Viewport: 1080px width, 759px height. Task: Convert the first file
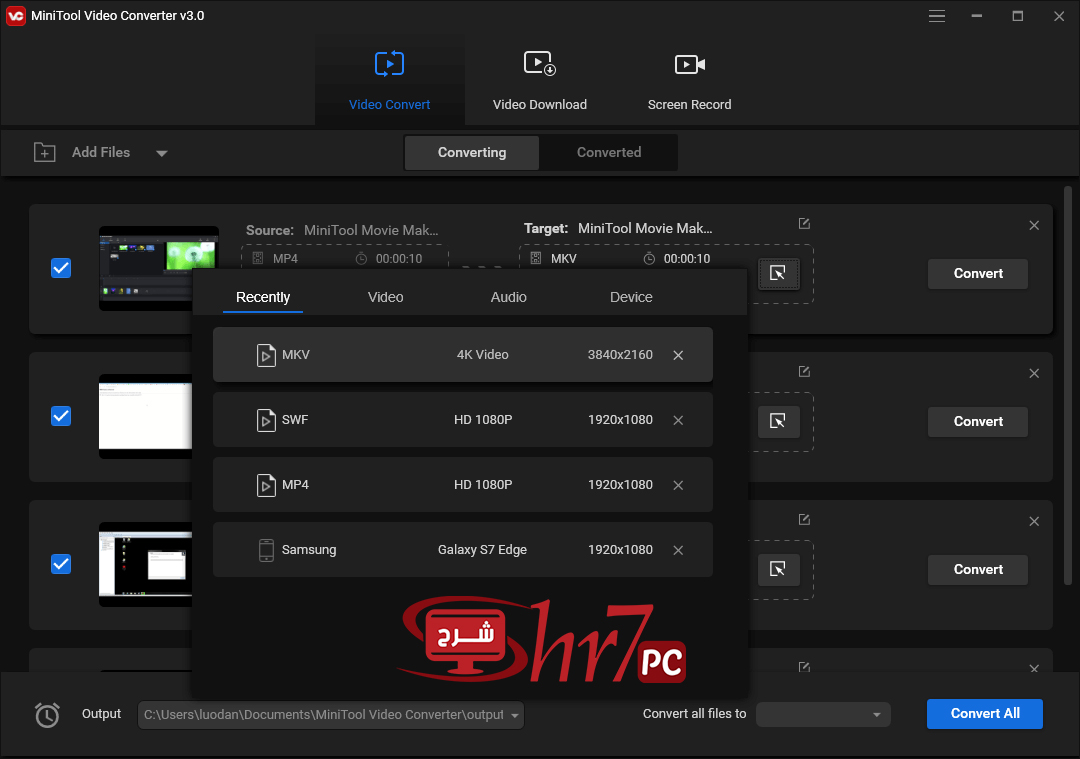click(977, 273)
